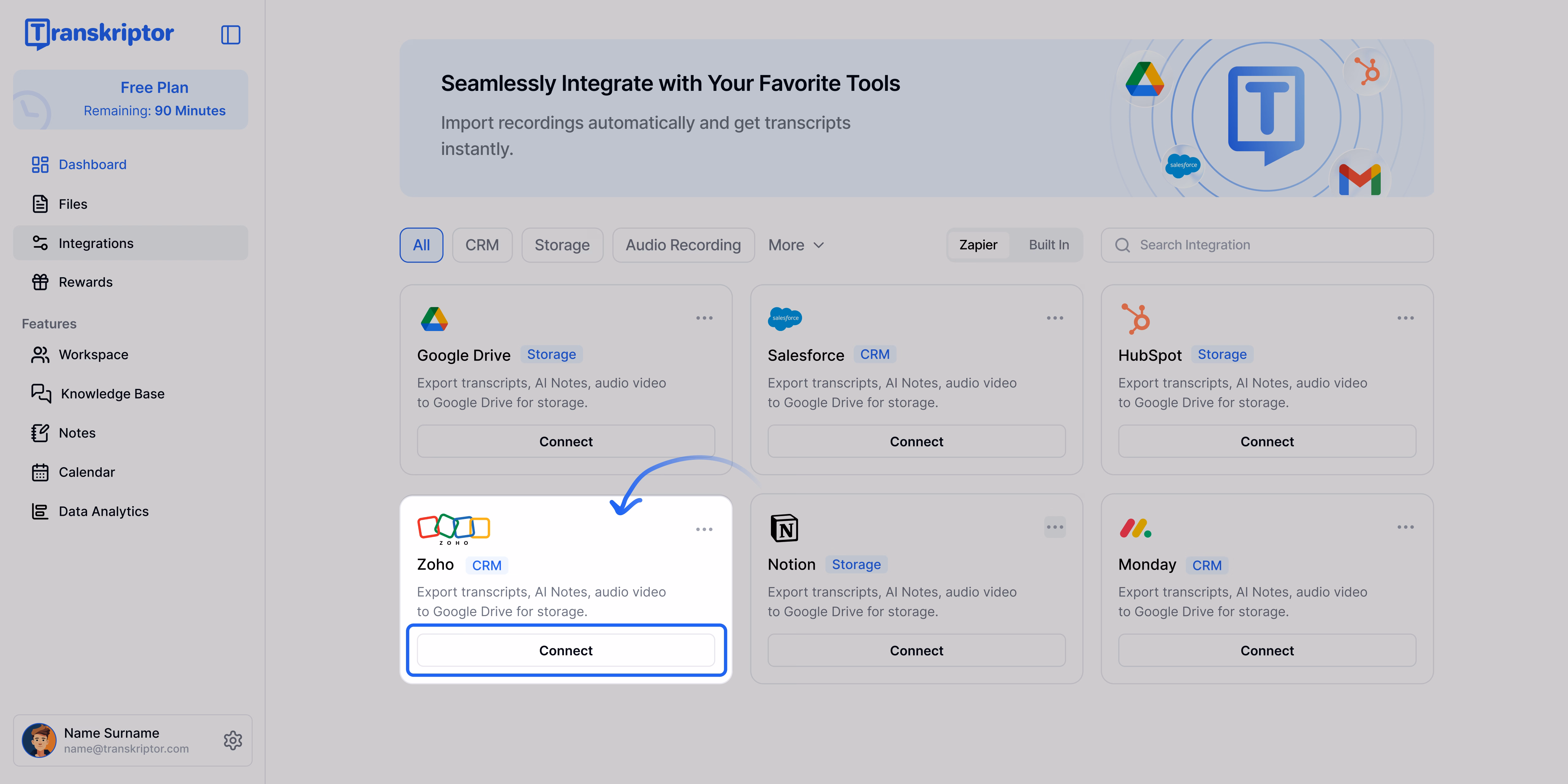Switch to Built In integrations
Screen dimensions: 1568x784
[1048, 245]
